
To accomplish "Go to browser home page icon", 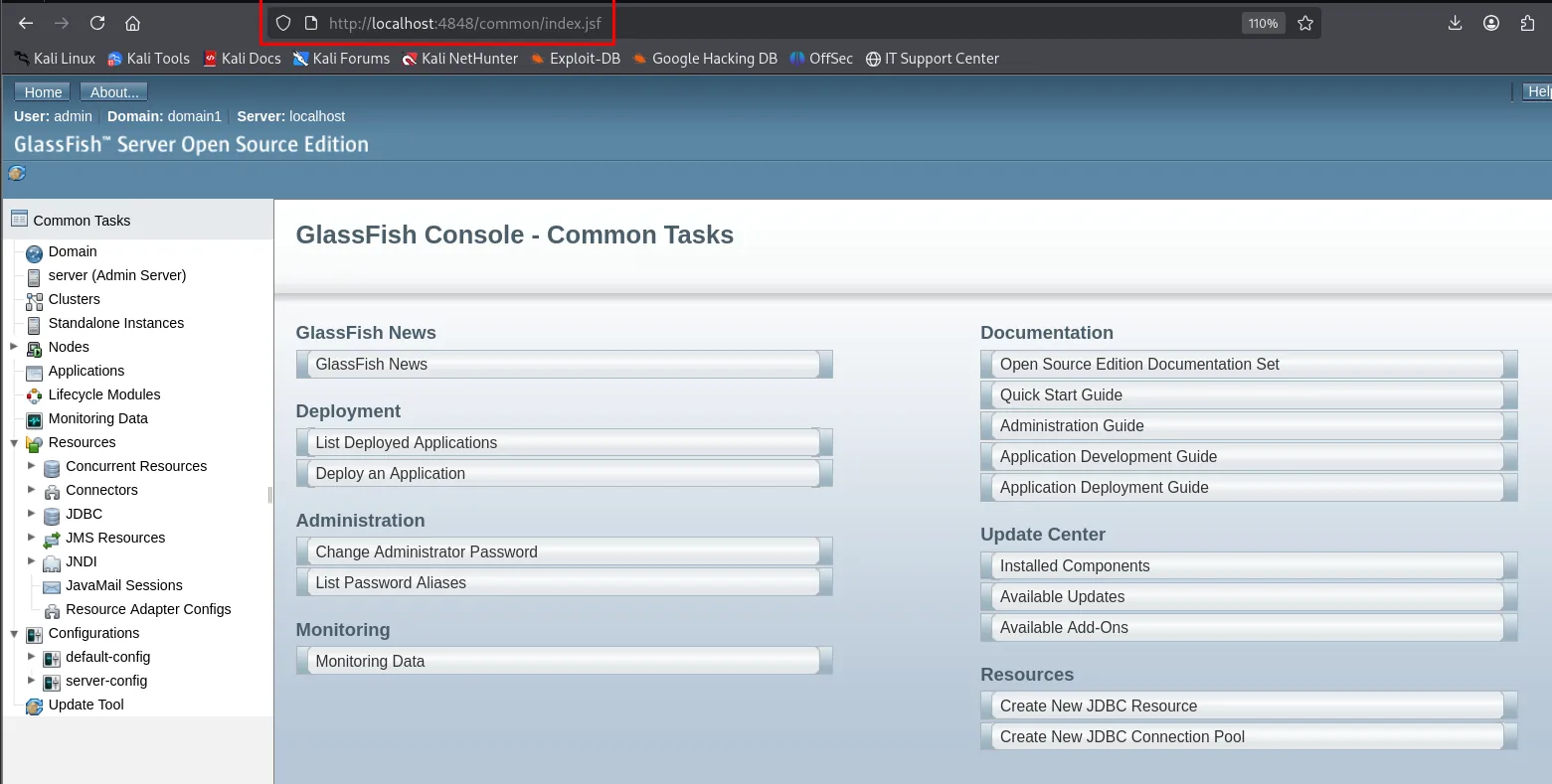I will 132,23.
